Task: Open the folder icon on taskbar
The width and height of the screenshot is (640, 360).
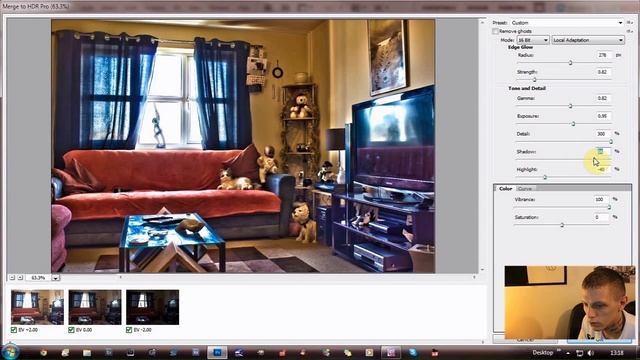Action: (87, 352)
